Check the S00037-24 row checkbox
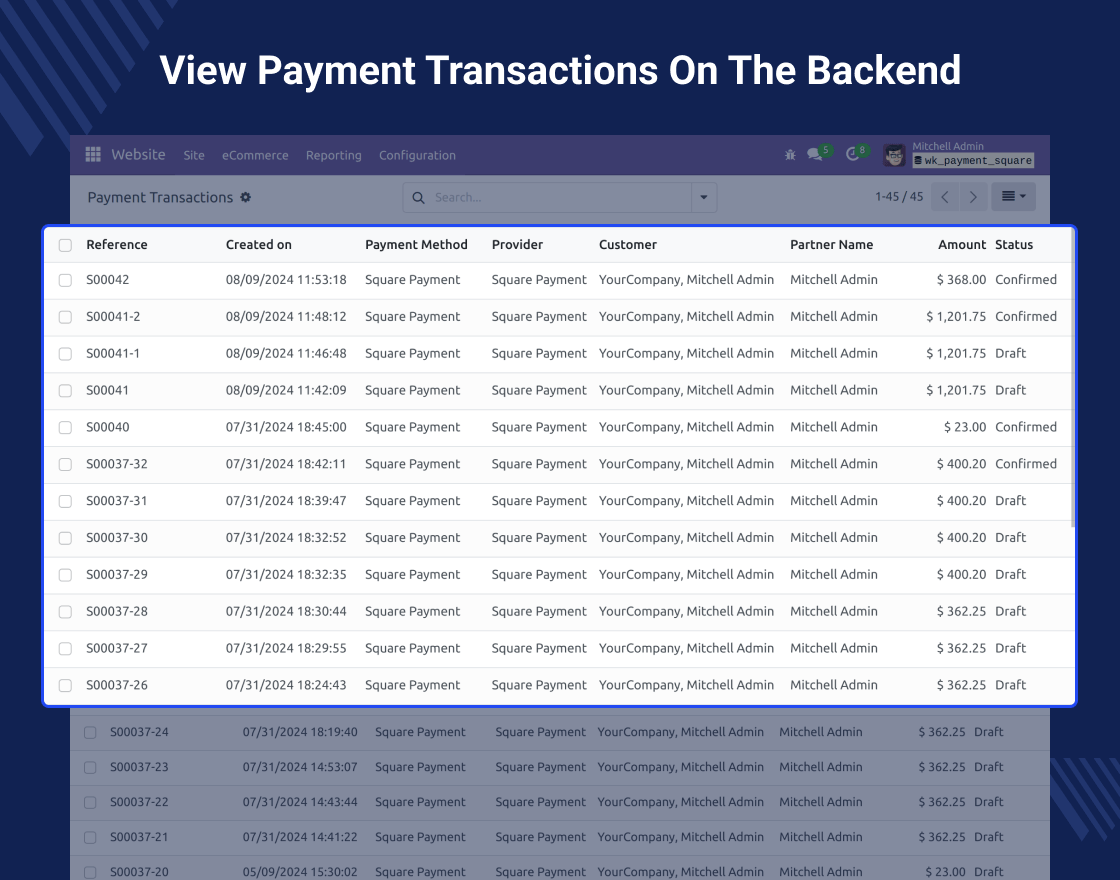Viewport: 1120px width, 880px height. (x=90, y=732)
